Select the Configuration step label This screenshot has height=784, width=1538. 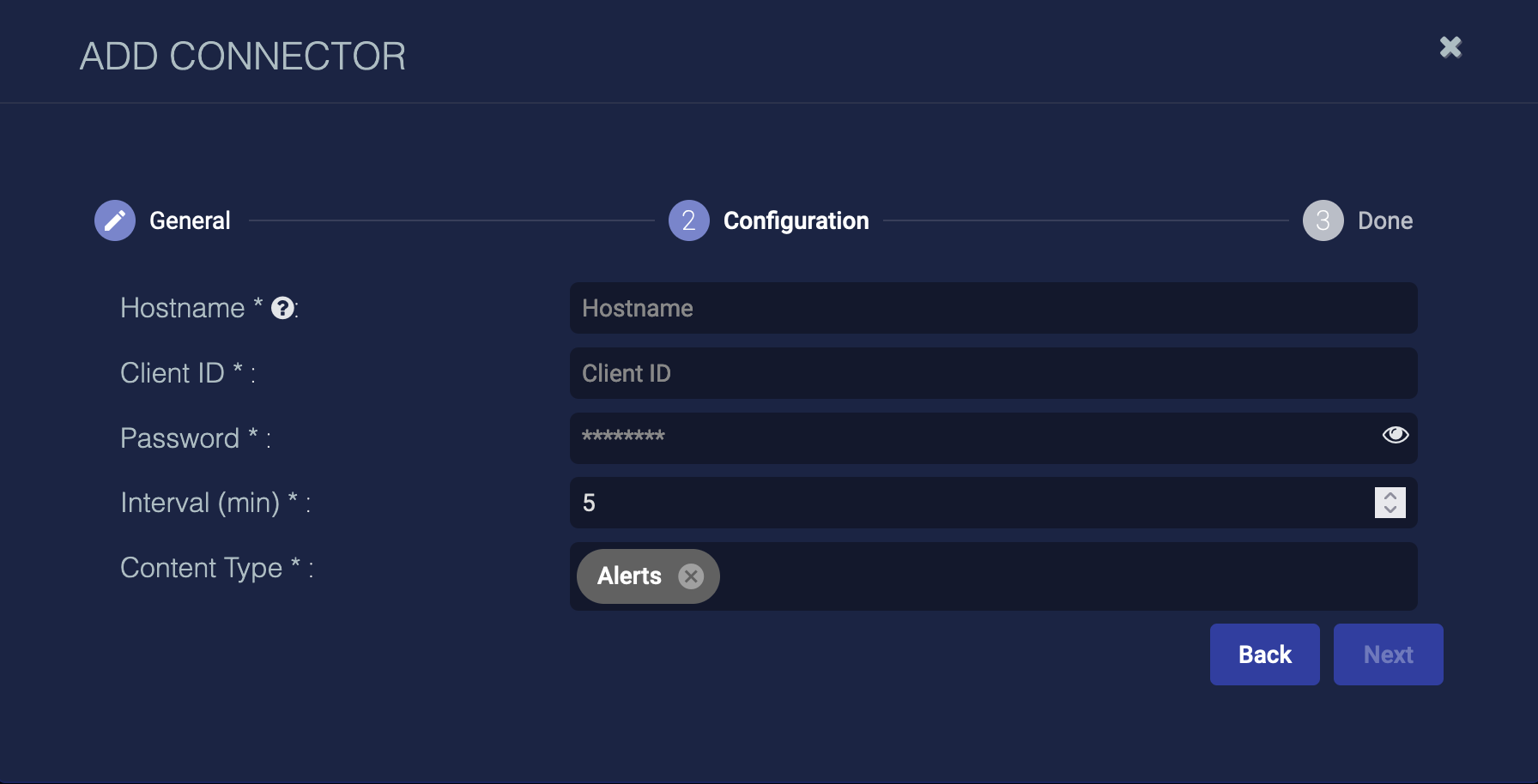pos(796,220)
